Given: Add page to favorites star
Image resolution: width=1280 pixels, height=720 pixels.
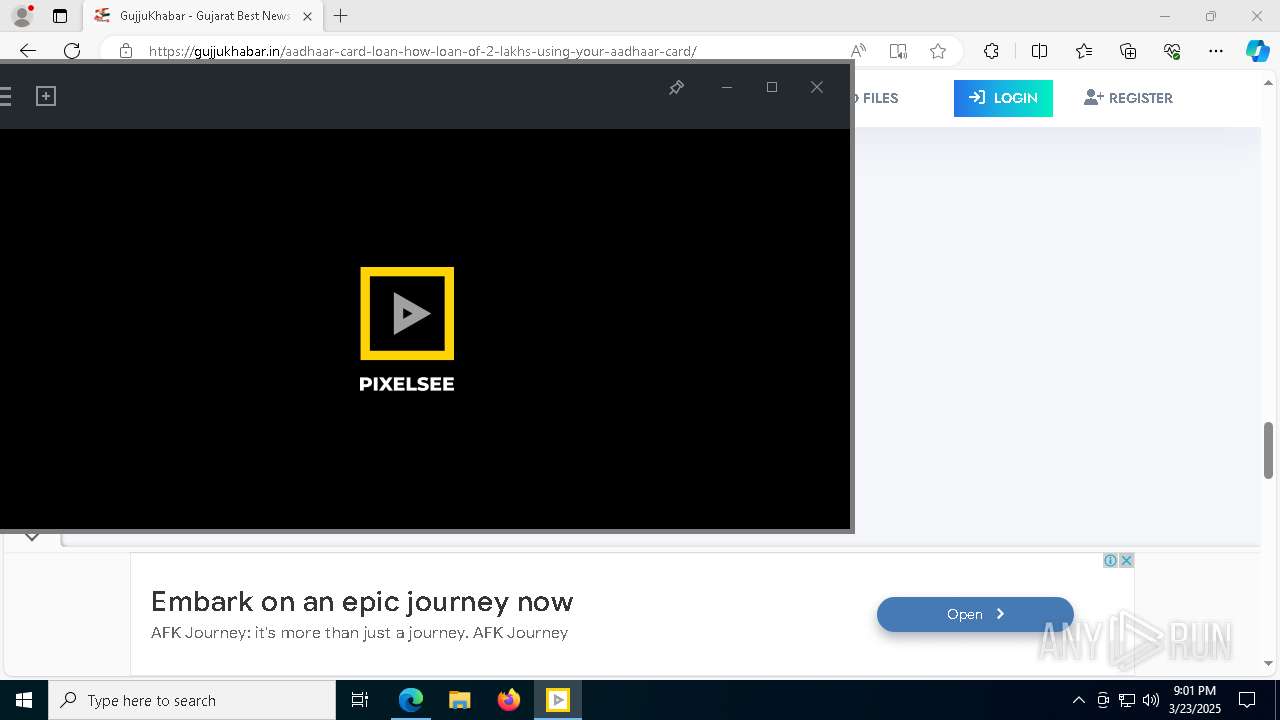Looking at the screenshot, I should (x=937, y=51).
